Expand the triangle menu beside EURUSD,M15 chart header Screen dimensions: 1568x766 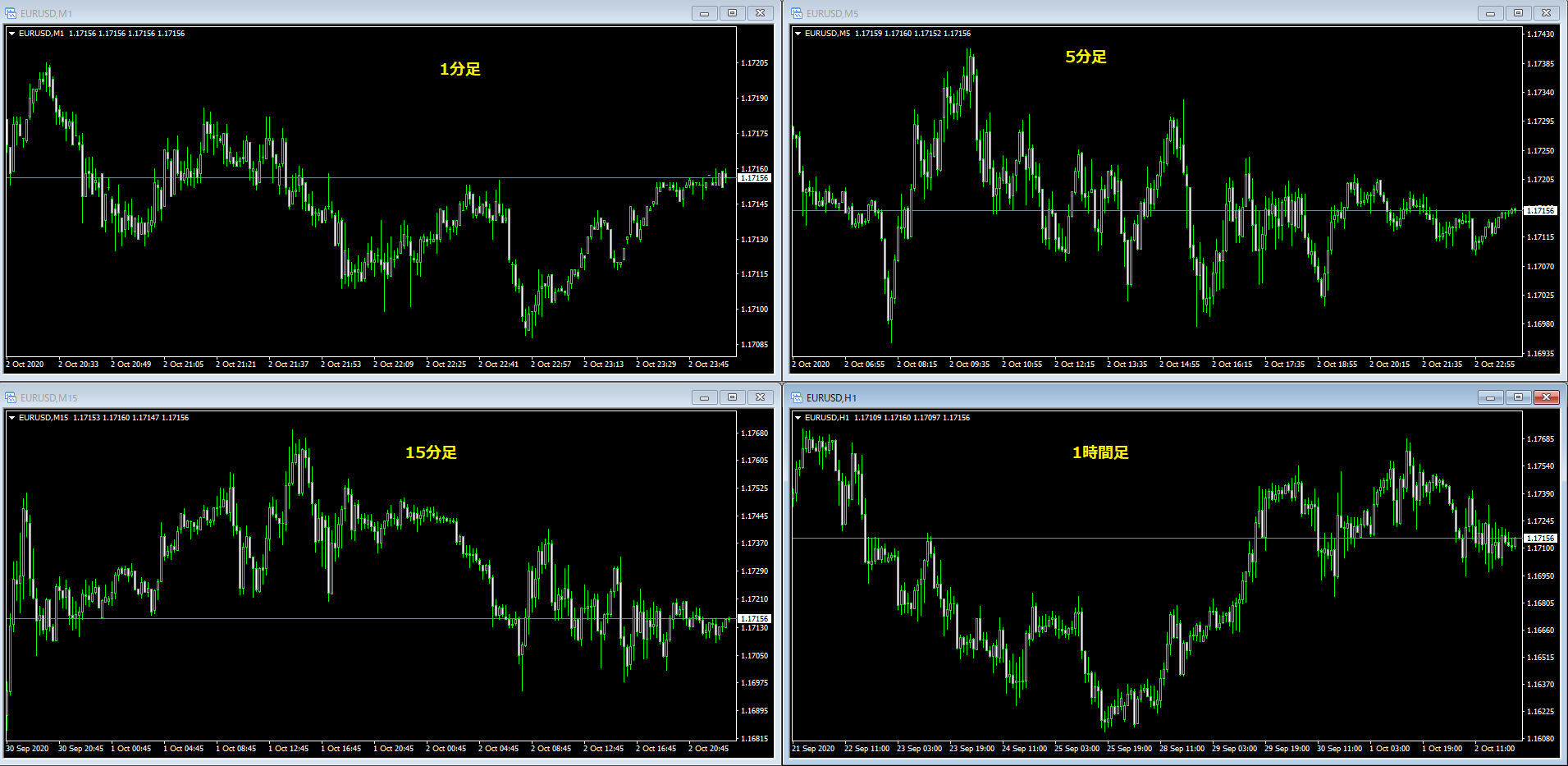click(11, 418)
